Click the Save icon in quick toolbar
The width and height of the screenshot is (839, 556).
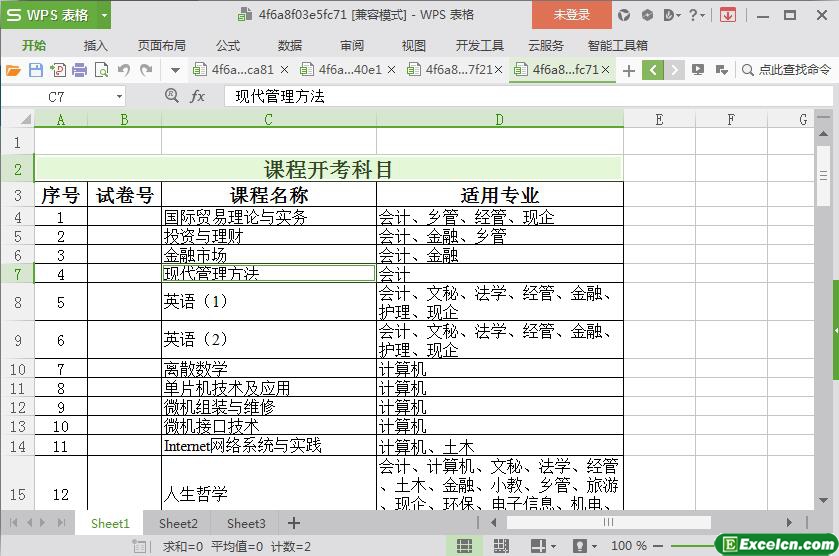pyautogui.click(x=36, y=70)
